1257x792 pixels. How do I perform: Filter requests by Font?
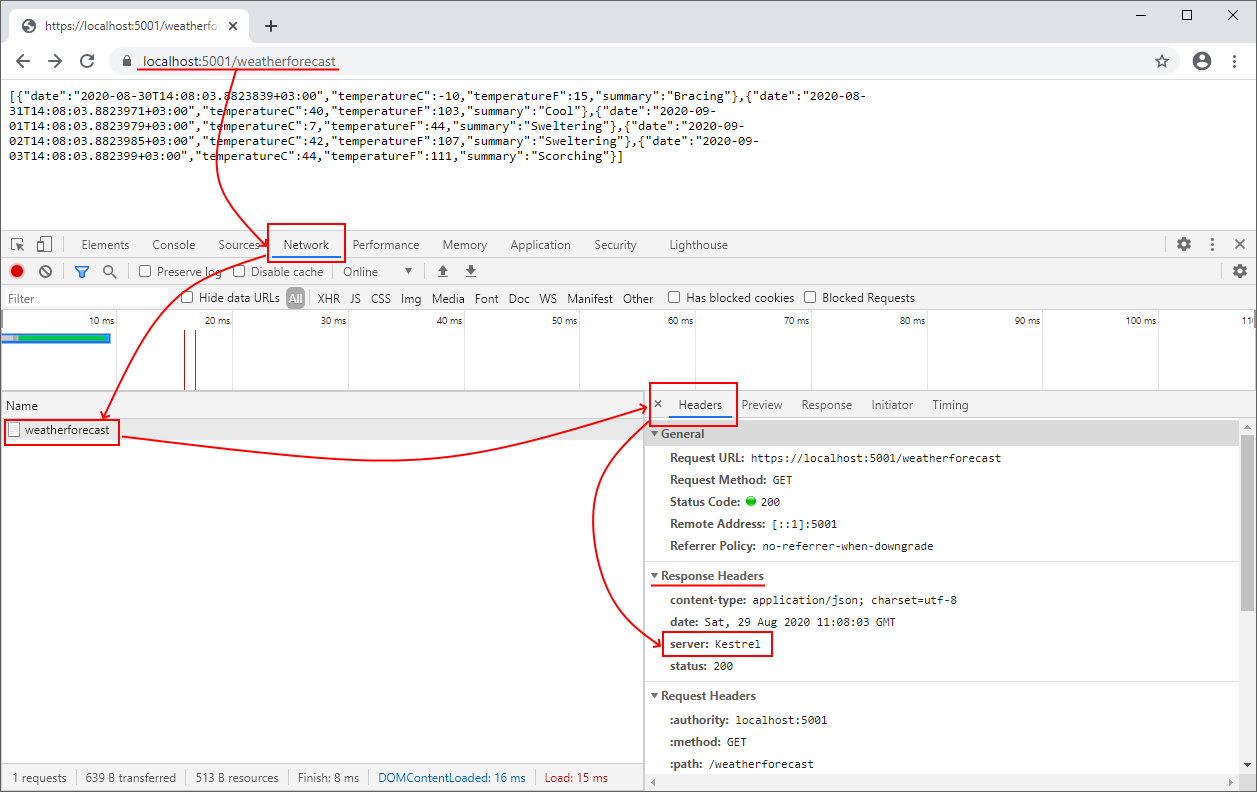tap(487, 298)
